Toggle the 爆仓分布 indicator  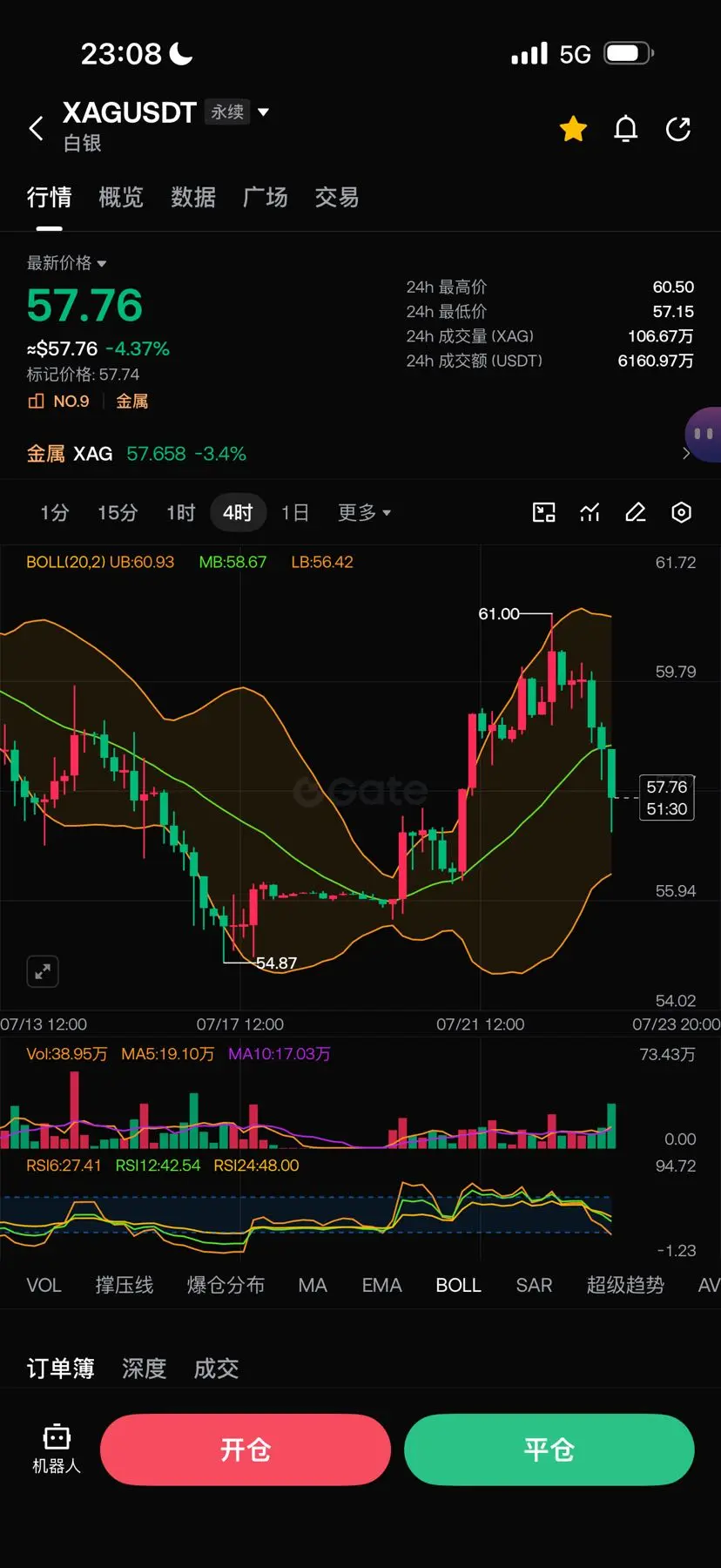[226, 1285]
